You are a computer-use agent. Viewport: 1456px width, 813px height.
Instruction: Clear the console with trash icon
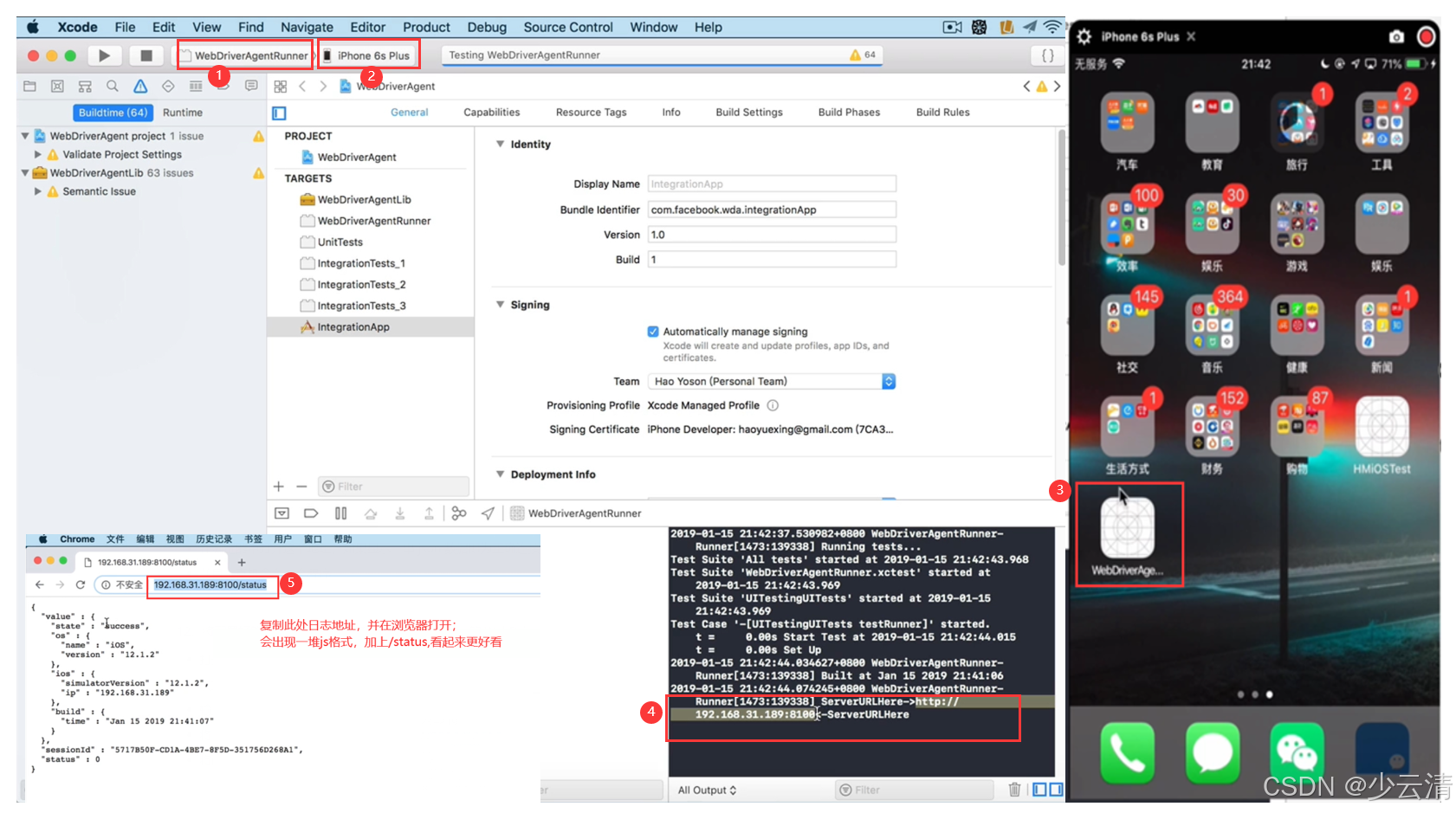click(x=1015, y=790)
